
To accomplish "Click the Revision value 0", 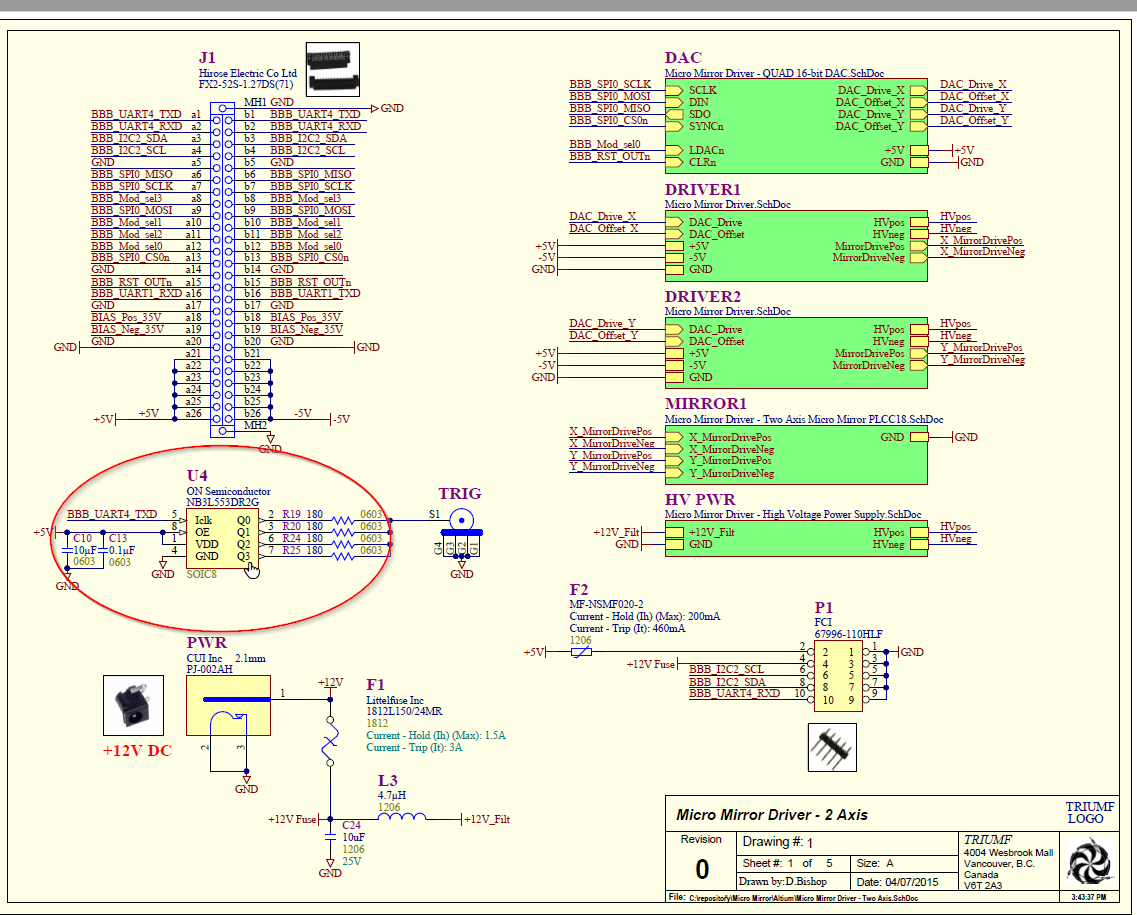I will click(x=702, y=869).
